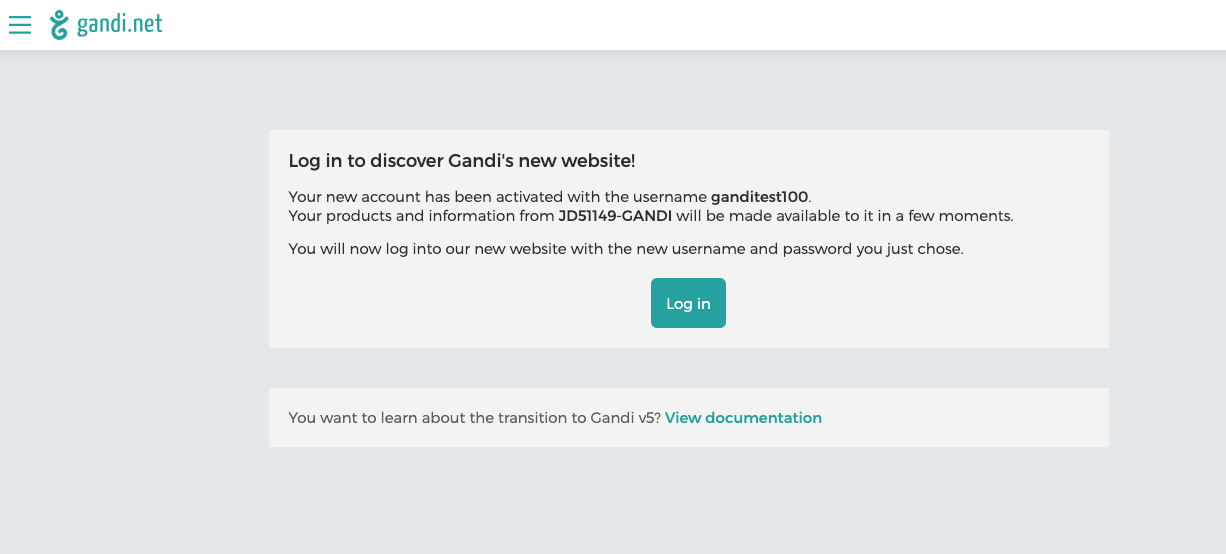Open the hamburger navigation menu
The image size is (1226, 554).
tap(20, 24)
